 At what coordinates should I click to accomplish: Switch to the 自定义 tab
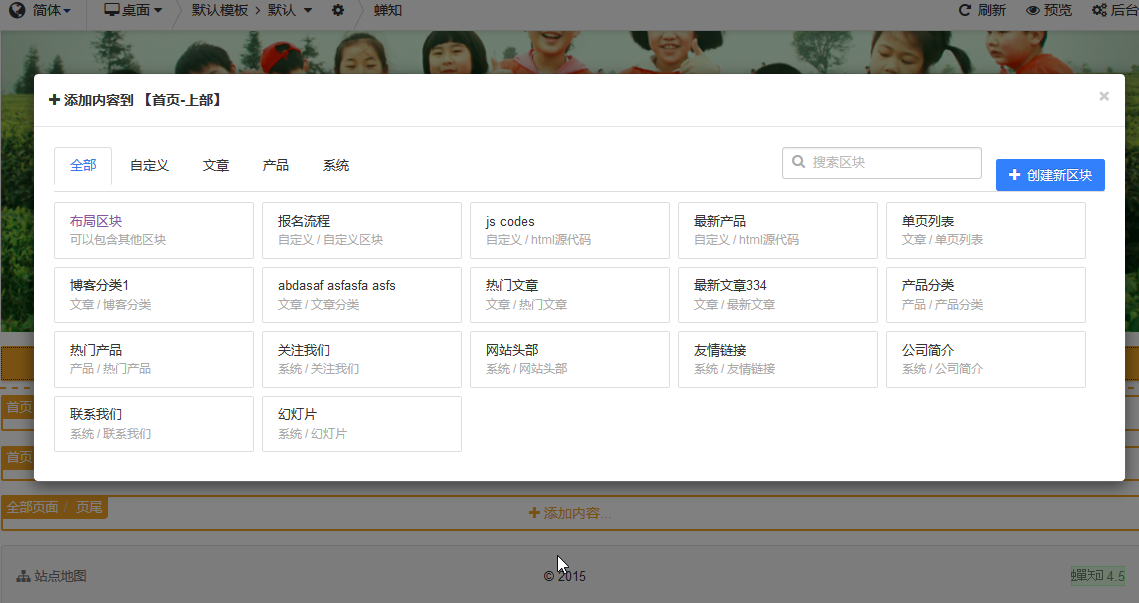tap(149, 166)
